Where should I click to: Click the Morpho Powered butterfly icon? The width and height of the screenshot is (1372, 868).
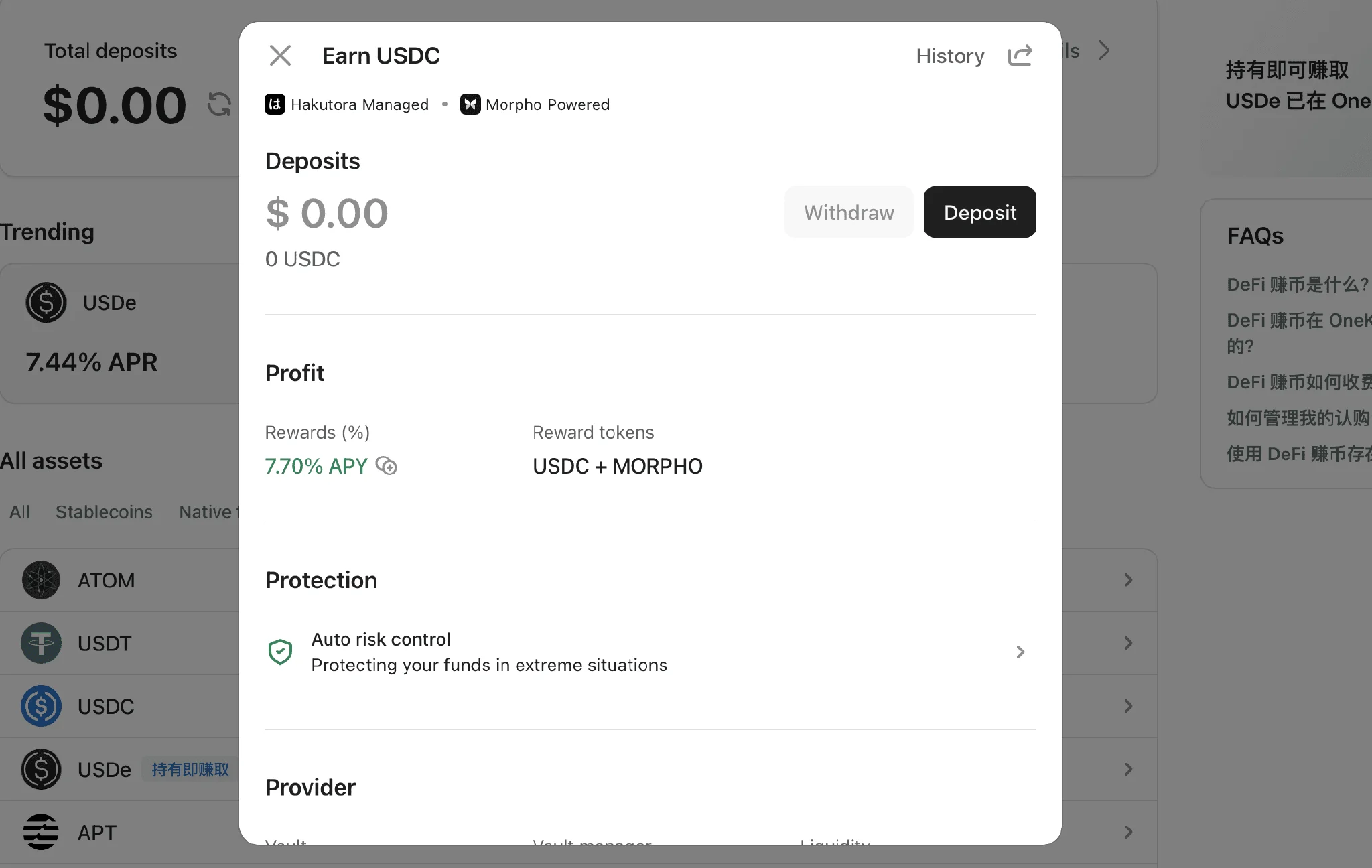click(x=470, y=104)
